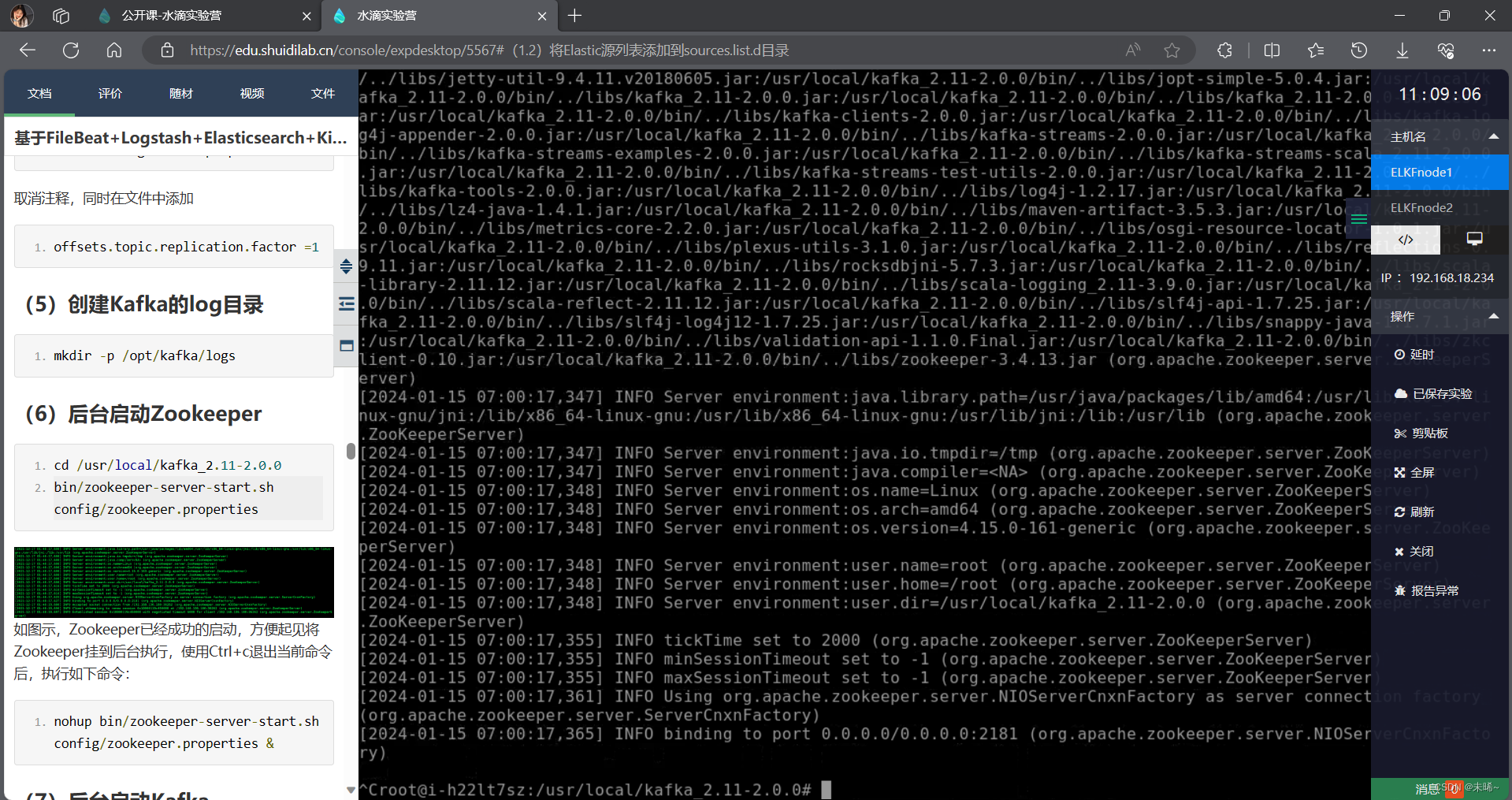
Task: Switch to the 文档 tab
Action: point(39,94)
